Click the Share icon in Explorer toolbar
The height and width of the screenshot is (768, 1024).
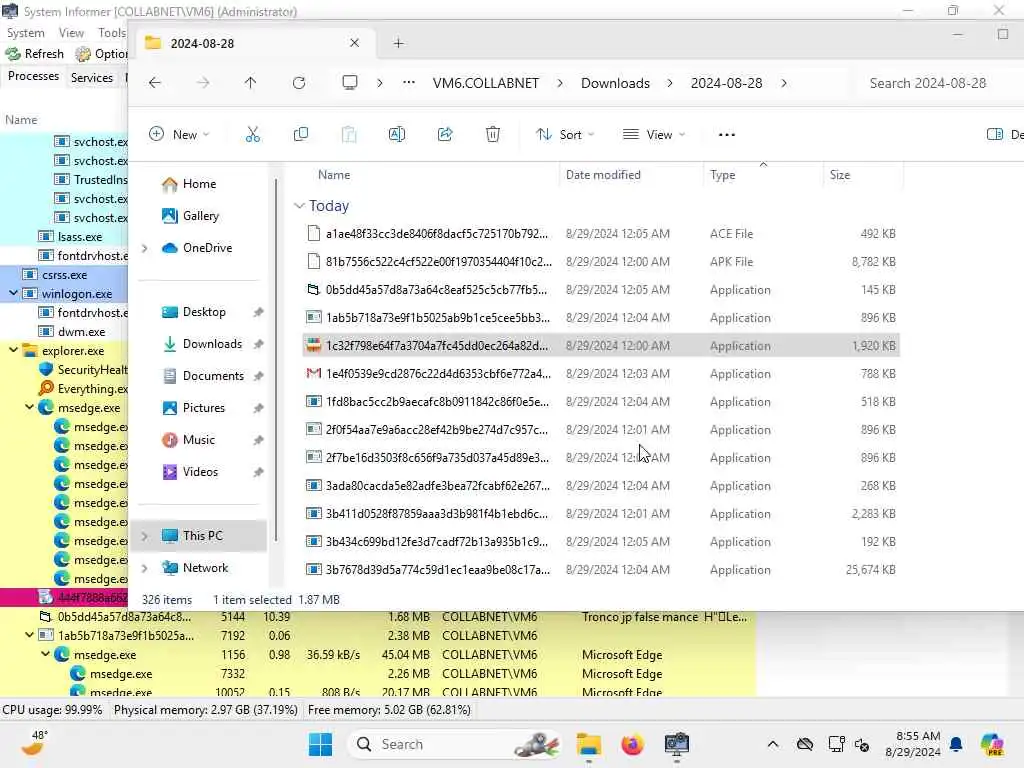tap(445, 135)
